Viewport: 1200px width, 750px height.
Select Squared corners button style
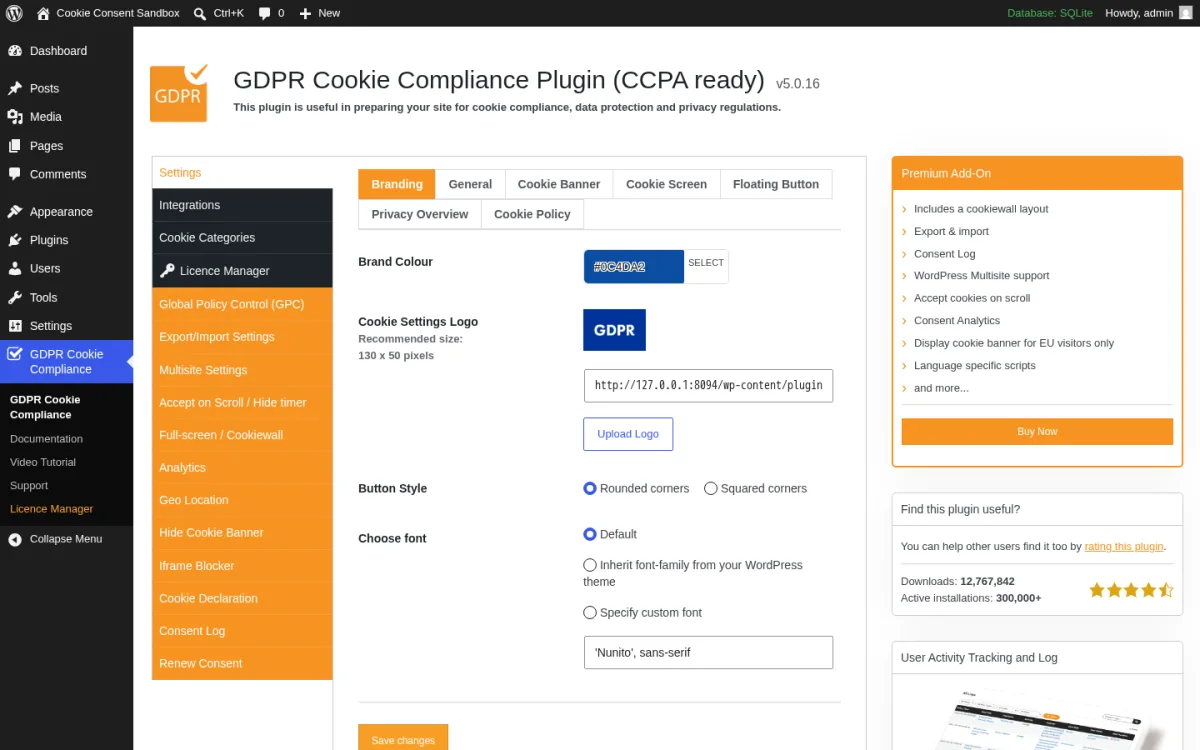[x=711, y=489]
